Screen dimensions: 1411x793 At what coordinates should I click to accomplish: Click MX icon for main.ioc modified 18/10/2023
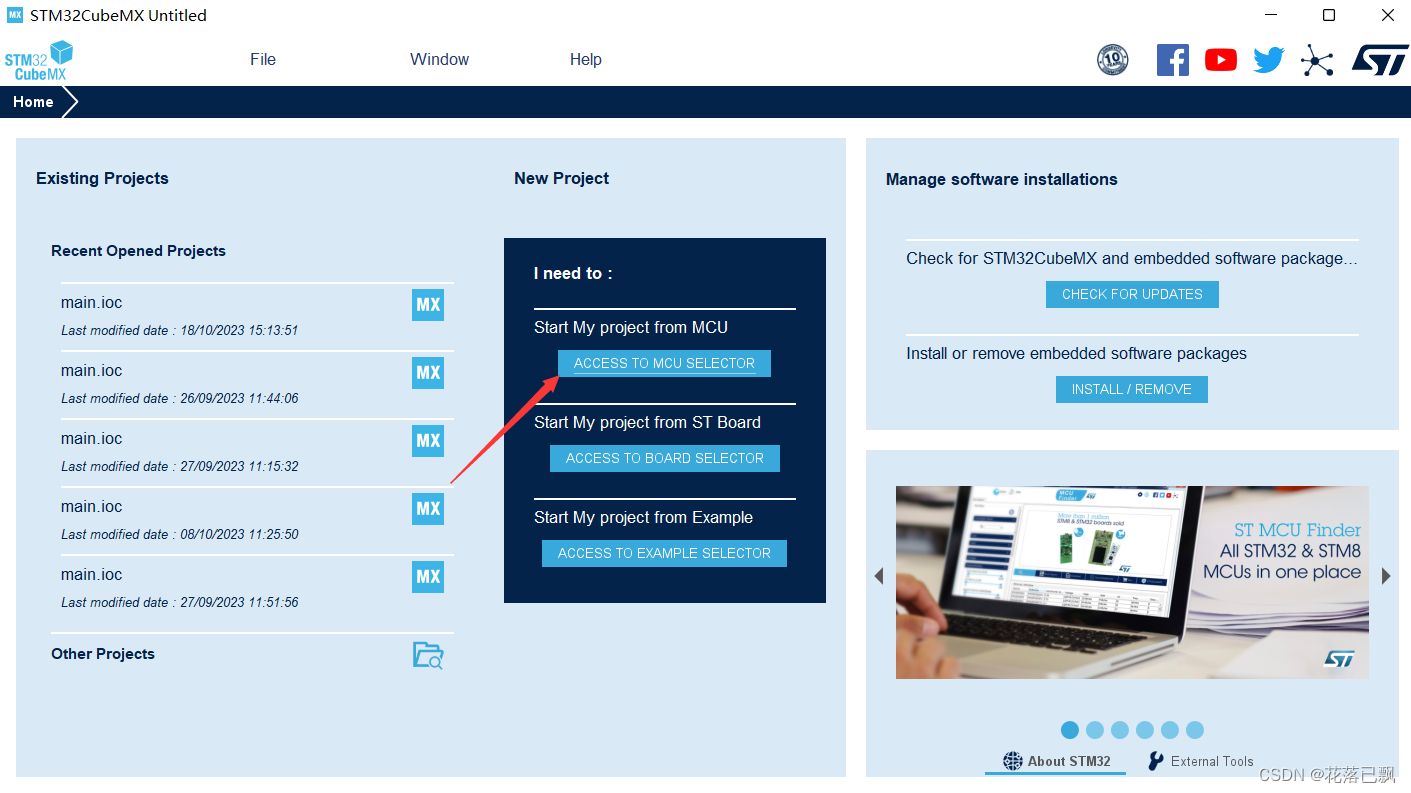[x=428, y=305]
